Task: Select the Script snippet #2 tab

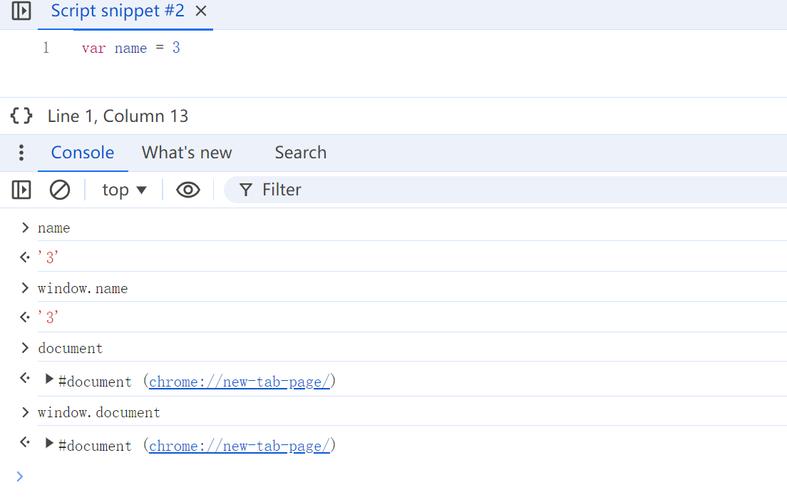Action: [117, 11]
